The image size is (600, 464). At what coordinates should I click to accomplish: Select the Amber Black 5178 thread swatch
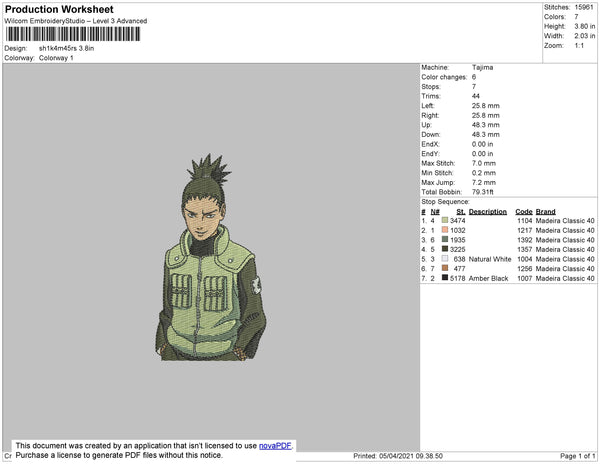point(445,278)
